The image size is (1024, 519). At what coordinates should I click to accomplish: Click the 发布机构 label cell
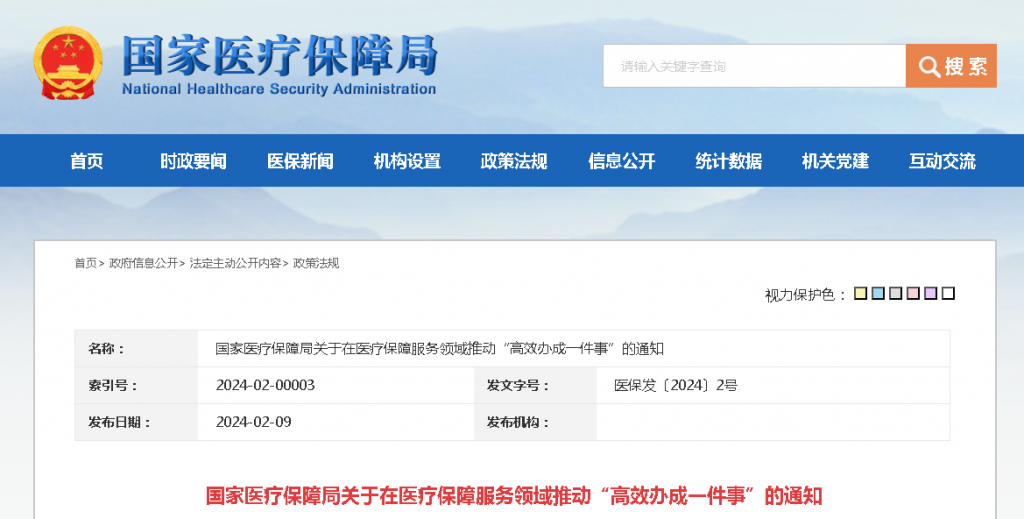click(536, 422)
